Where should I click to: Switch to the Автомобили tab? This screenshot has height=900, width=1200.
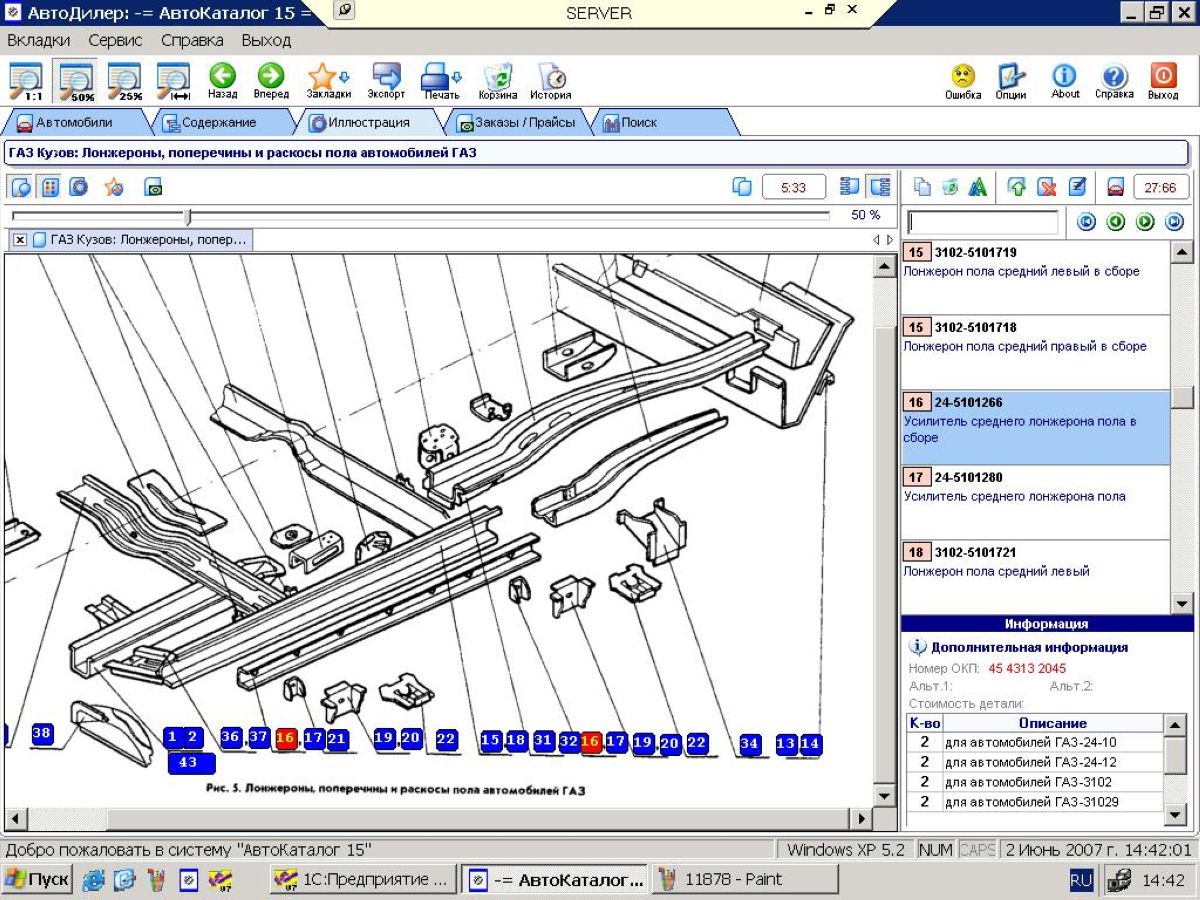pyautogui.click(x=74, y=122)
